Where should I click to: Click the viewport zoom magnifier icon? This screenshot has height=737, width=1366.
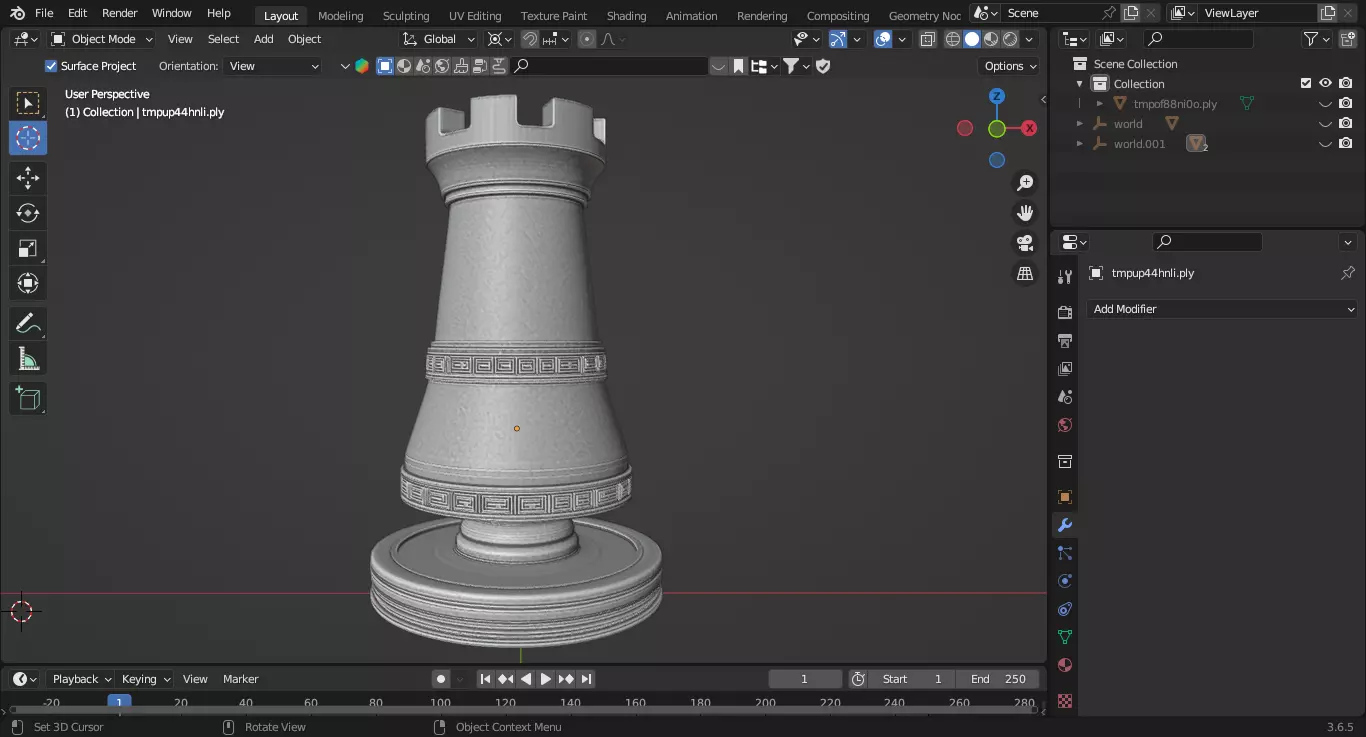[1025, 183]
